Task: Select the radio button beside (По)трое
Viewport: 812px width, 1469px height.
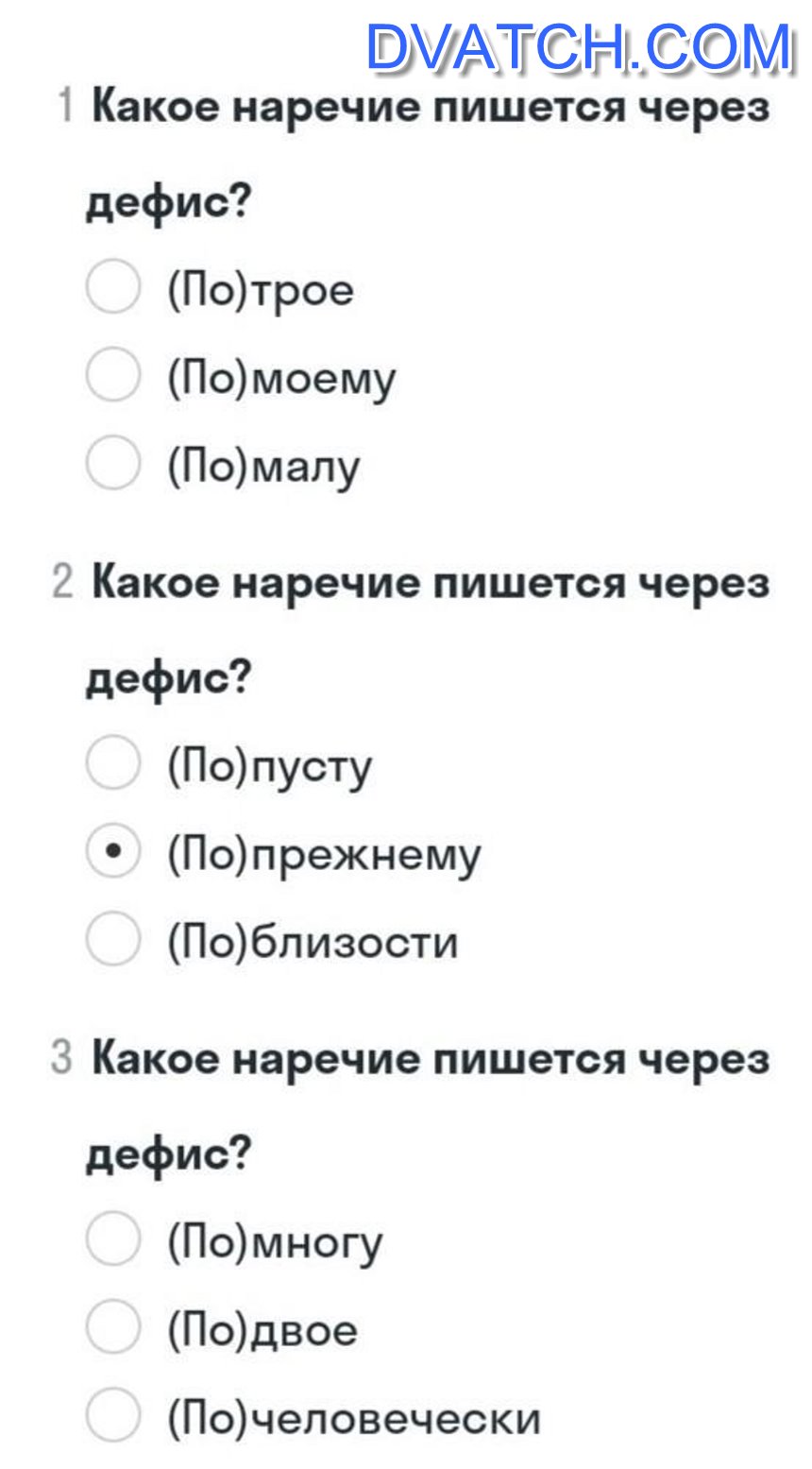Action: click(x=113, y=287)
